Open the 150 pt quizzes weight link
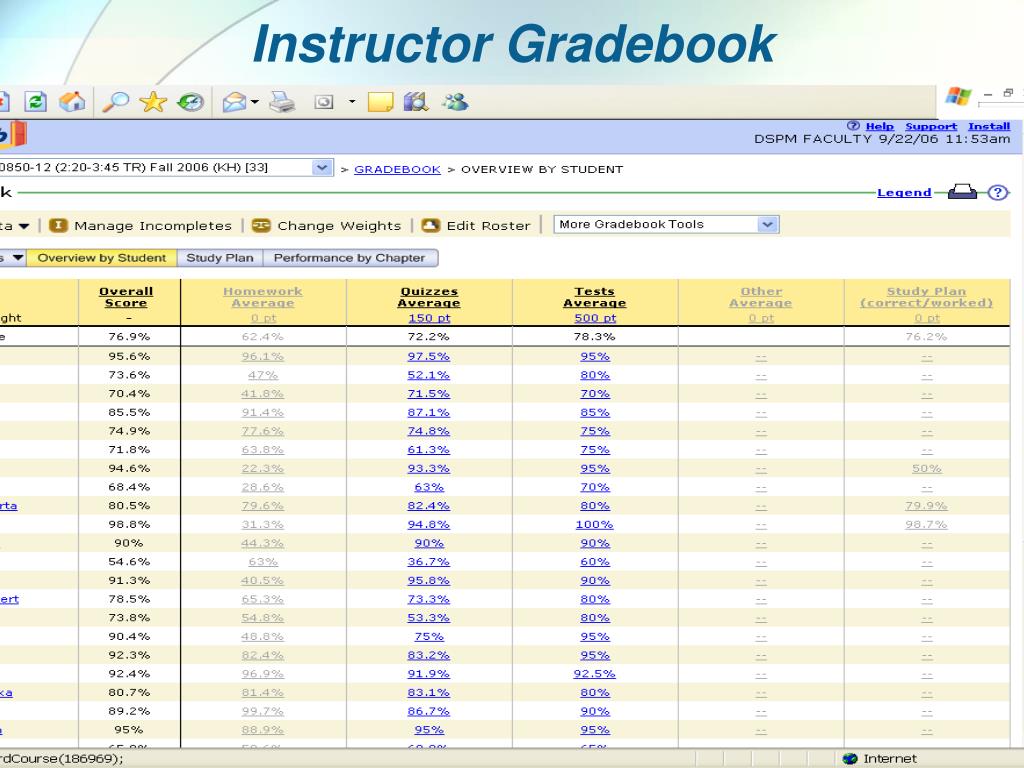1024x768 pixels. [429, 318]
